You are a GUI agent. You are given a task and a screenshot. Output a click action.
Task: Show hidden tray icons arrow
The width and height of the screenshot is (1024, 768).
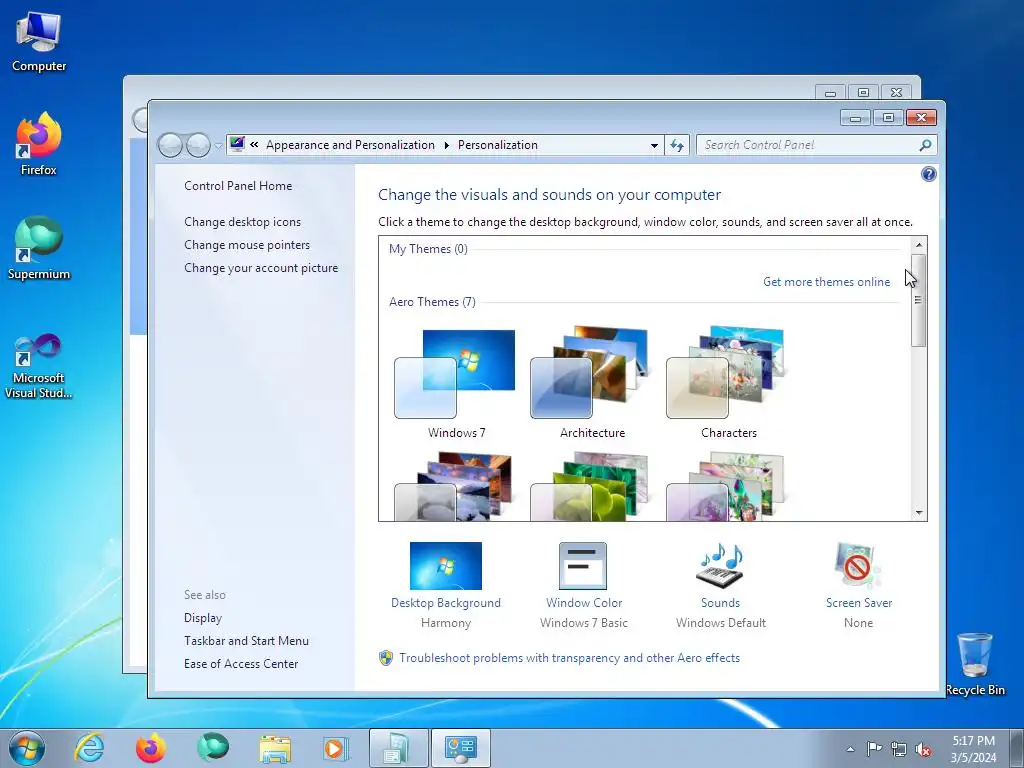pos(850,749)
